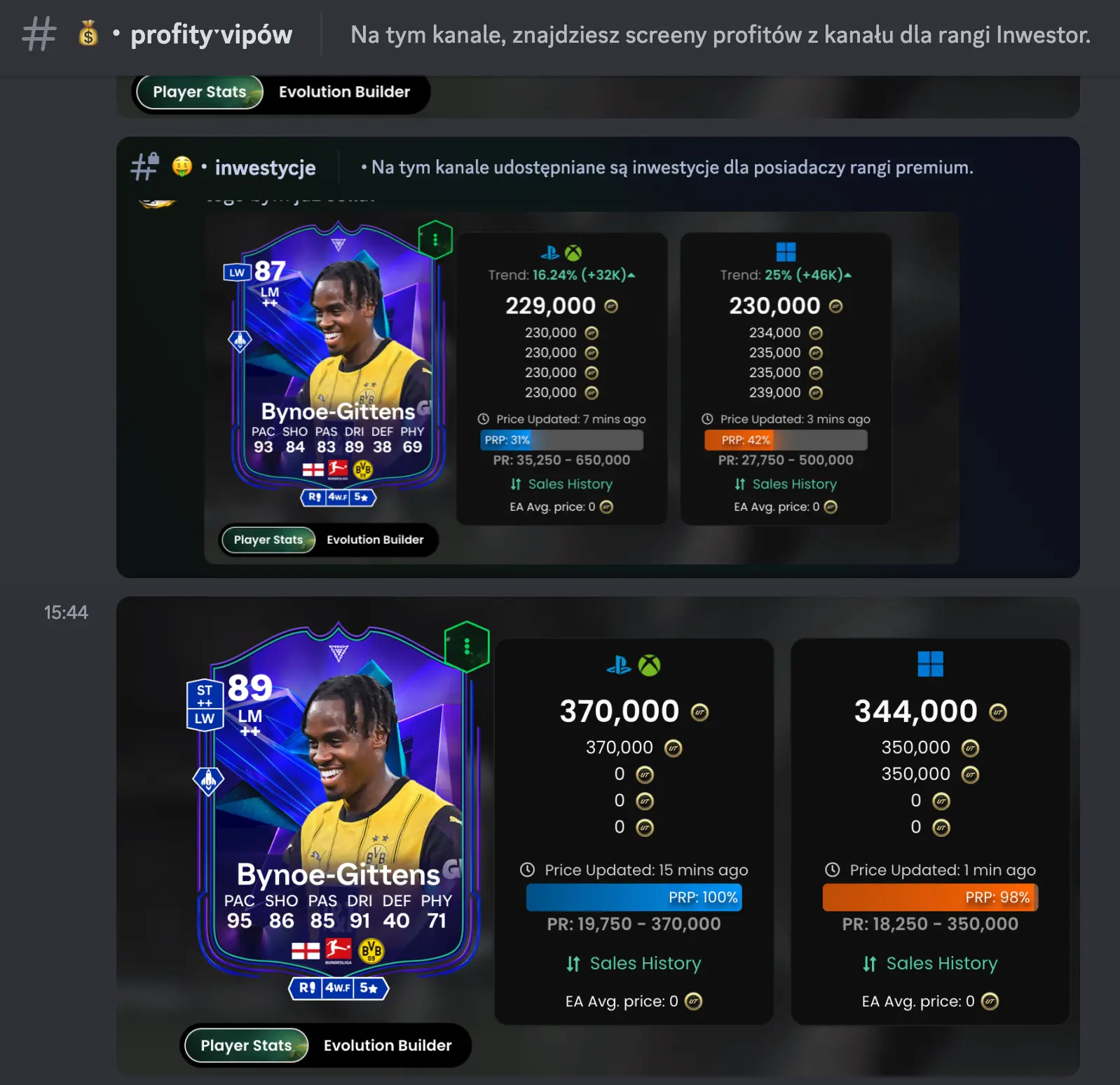Open Sales History under 370,000 price

(634, 964)
